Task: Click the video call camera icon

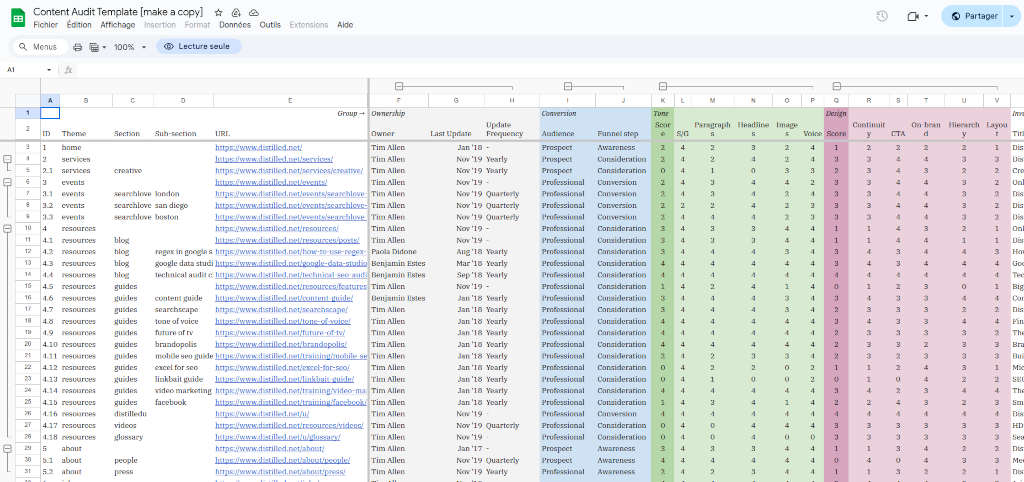Action: tap(912, 16)
